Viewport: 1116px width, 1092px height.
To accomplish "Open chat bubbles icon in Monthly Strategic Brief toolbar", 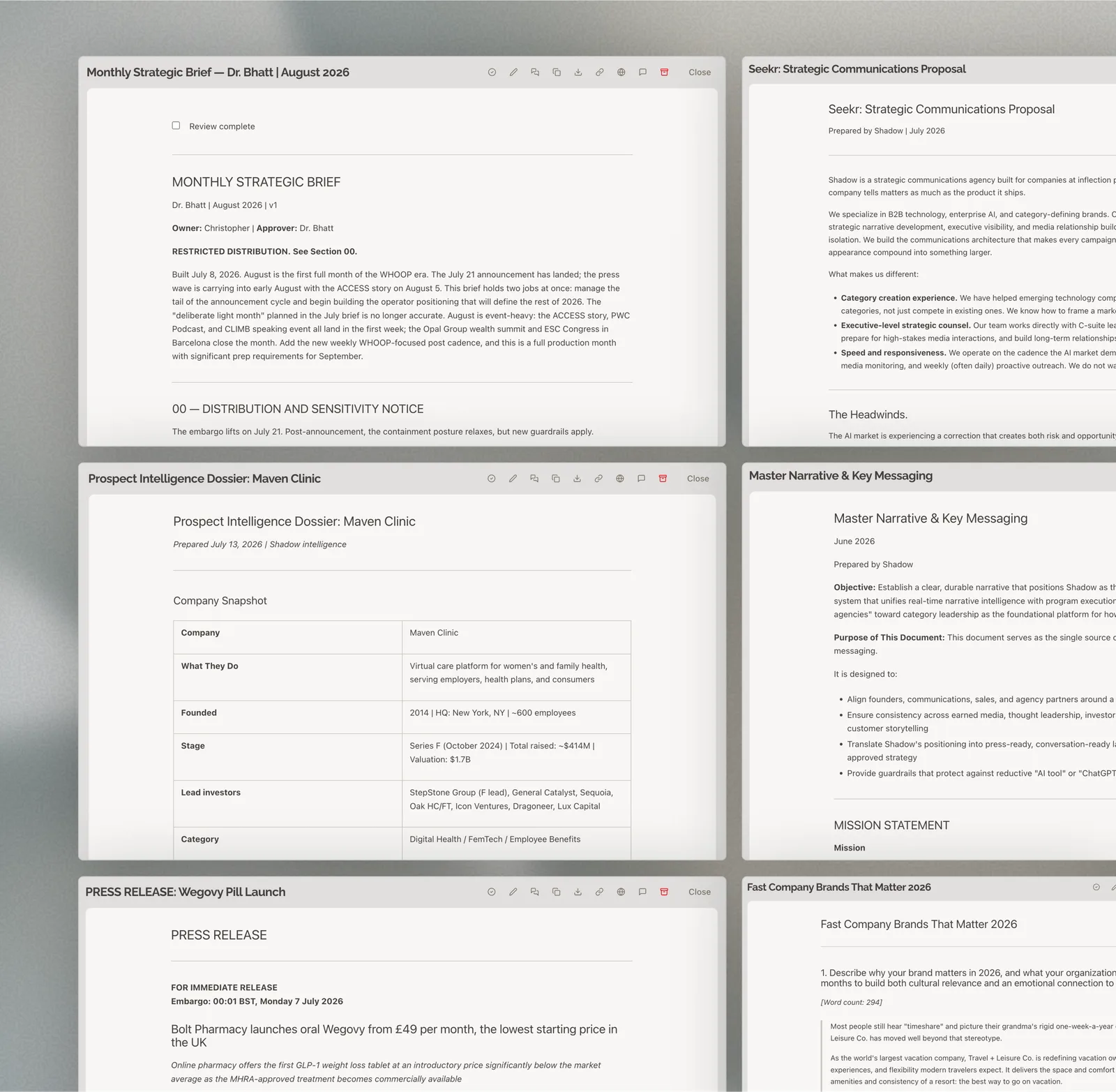I will (535, 73).
